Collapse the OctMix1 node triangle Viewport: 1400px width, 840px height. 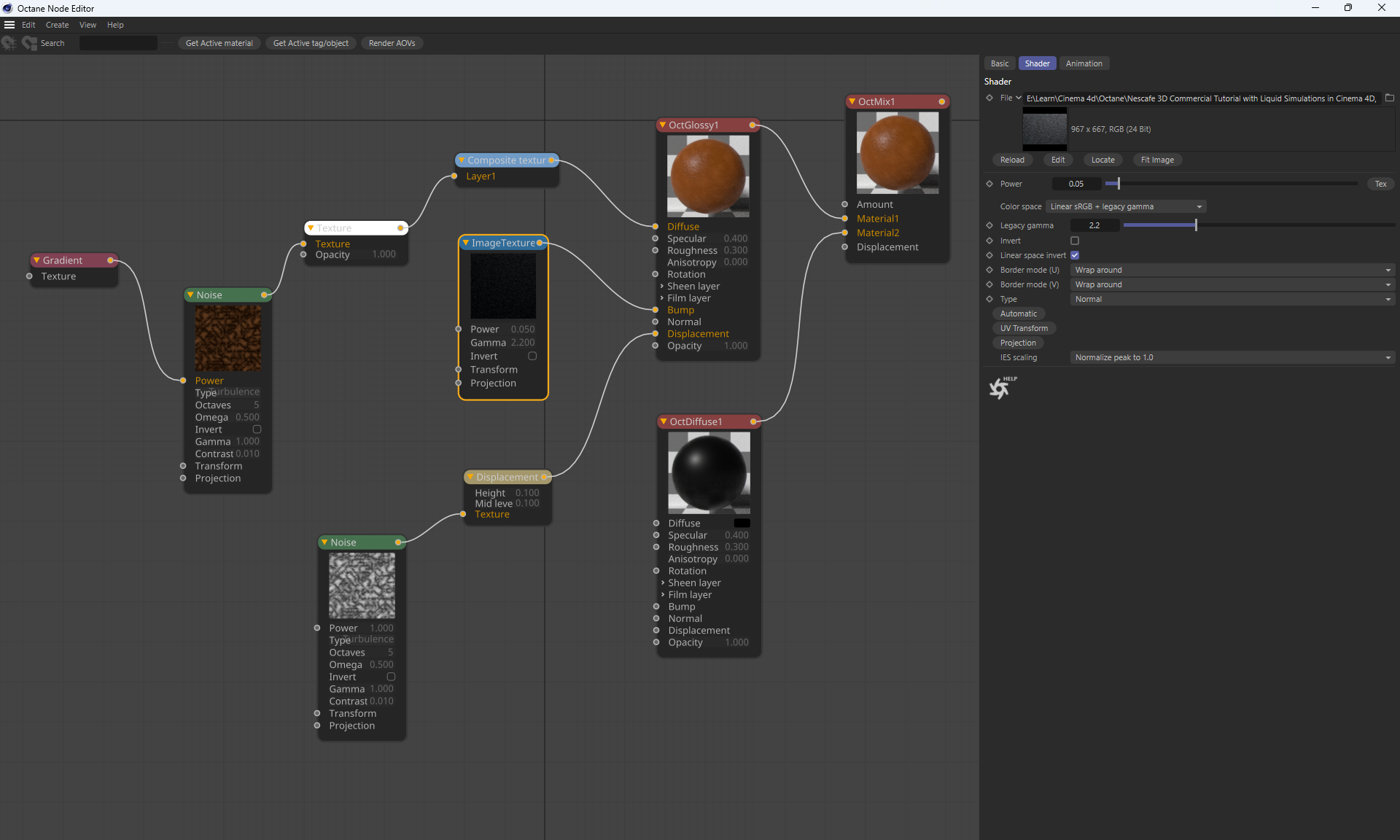pyautogui.click(x=852, y=101)
